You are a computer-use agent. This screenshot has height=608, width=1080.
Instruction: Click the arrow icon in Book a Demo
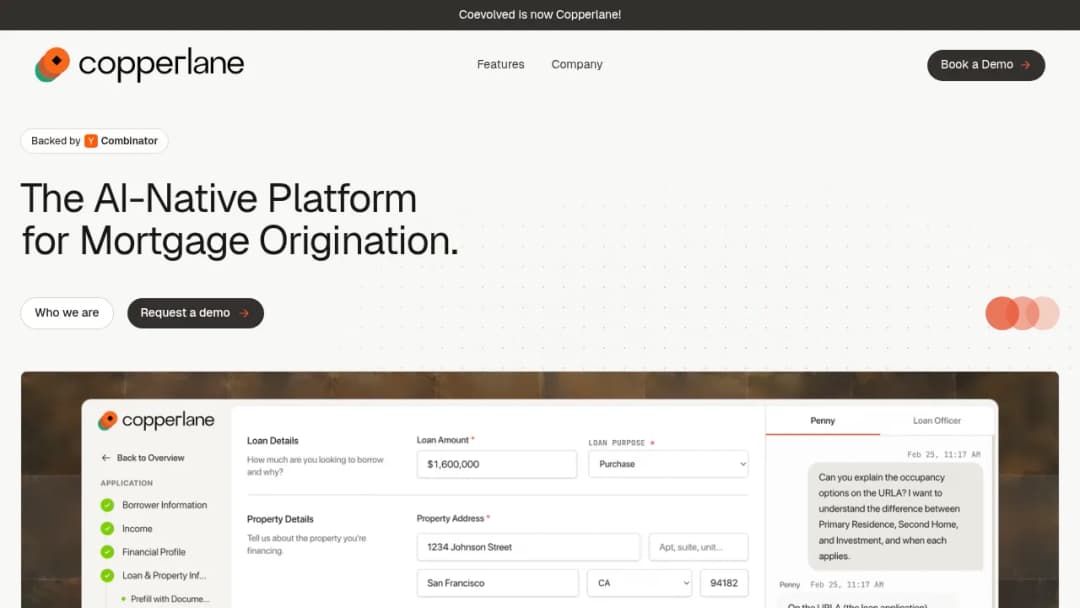point(1026,65)
